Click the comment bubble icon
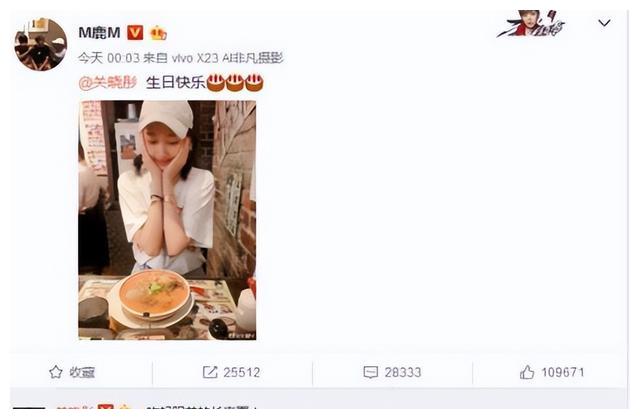The height and width of the screenshot is (419, 640). tap(371, 372)
